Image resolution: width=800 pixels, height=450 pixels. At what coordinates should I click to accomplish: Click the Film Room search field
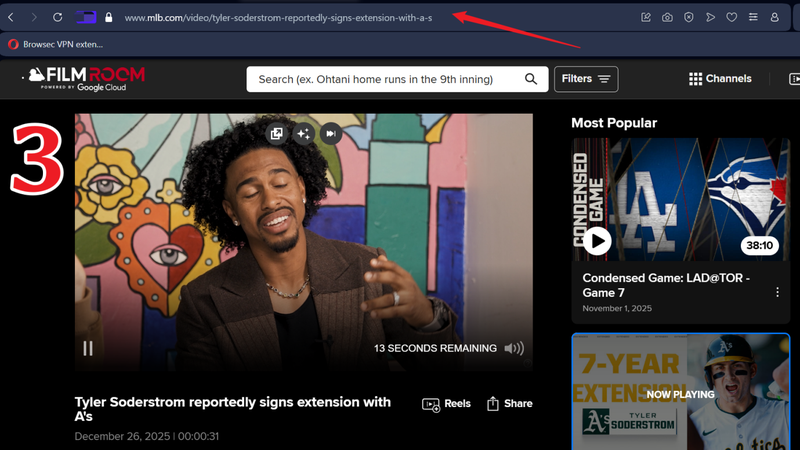click(385, 79)
